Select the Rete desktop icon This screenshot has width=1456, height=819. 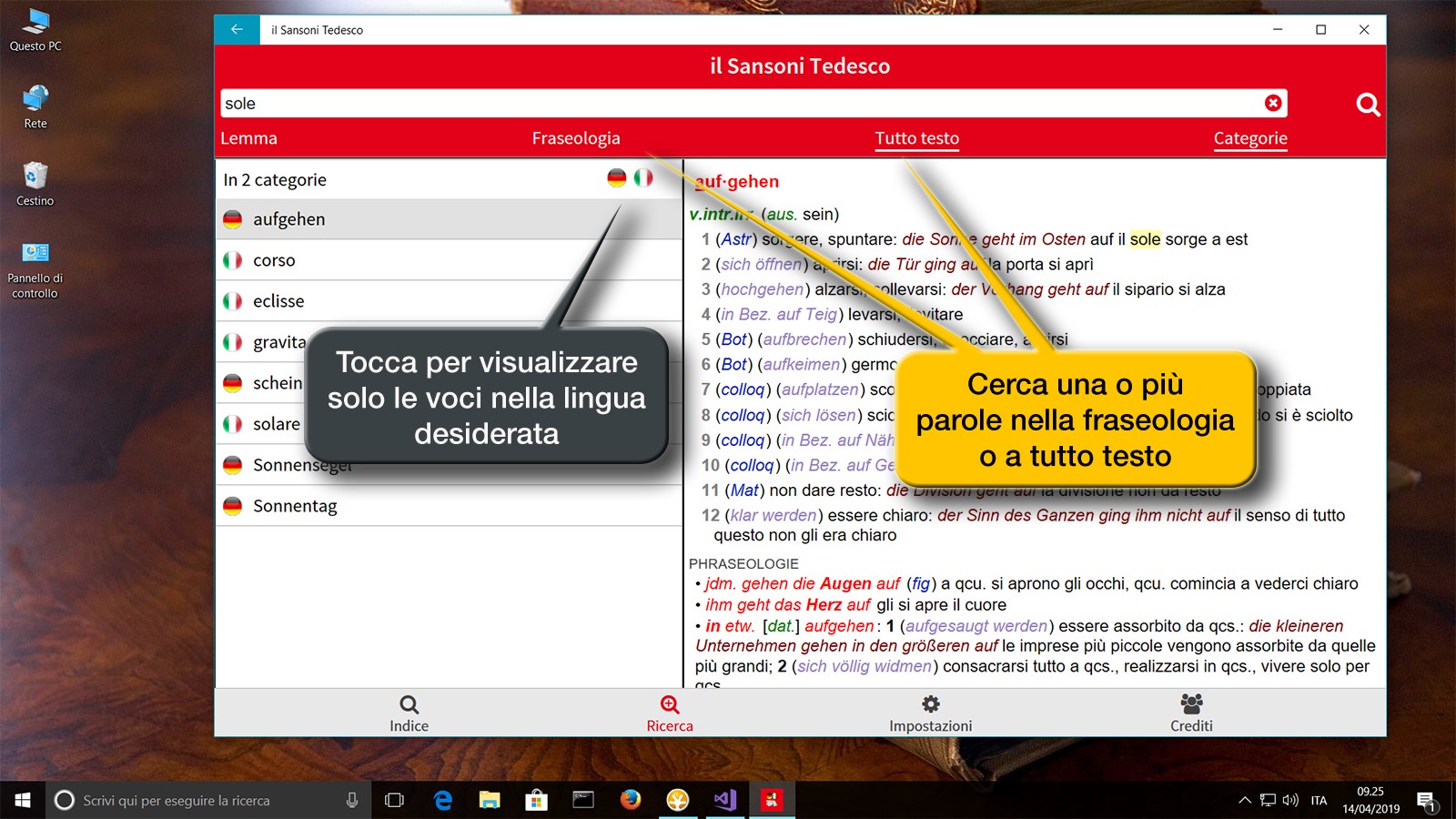click(x=35, y=107)
